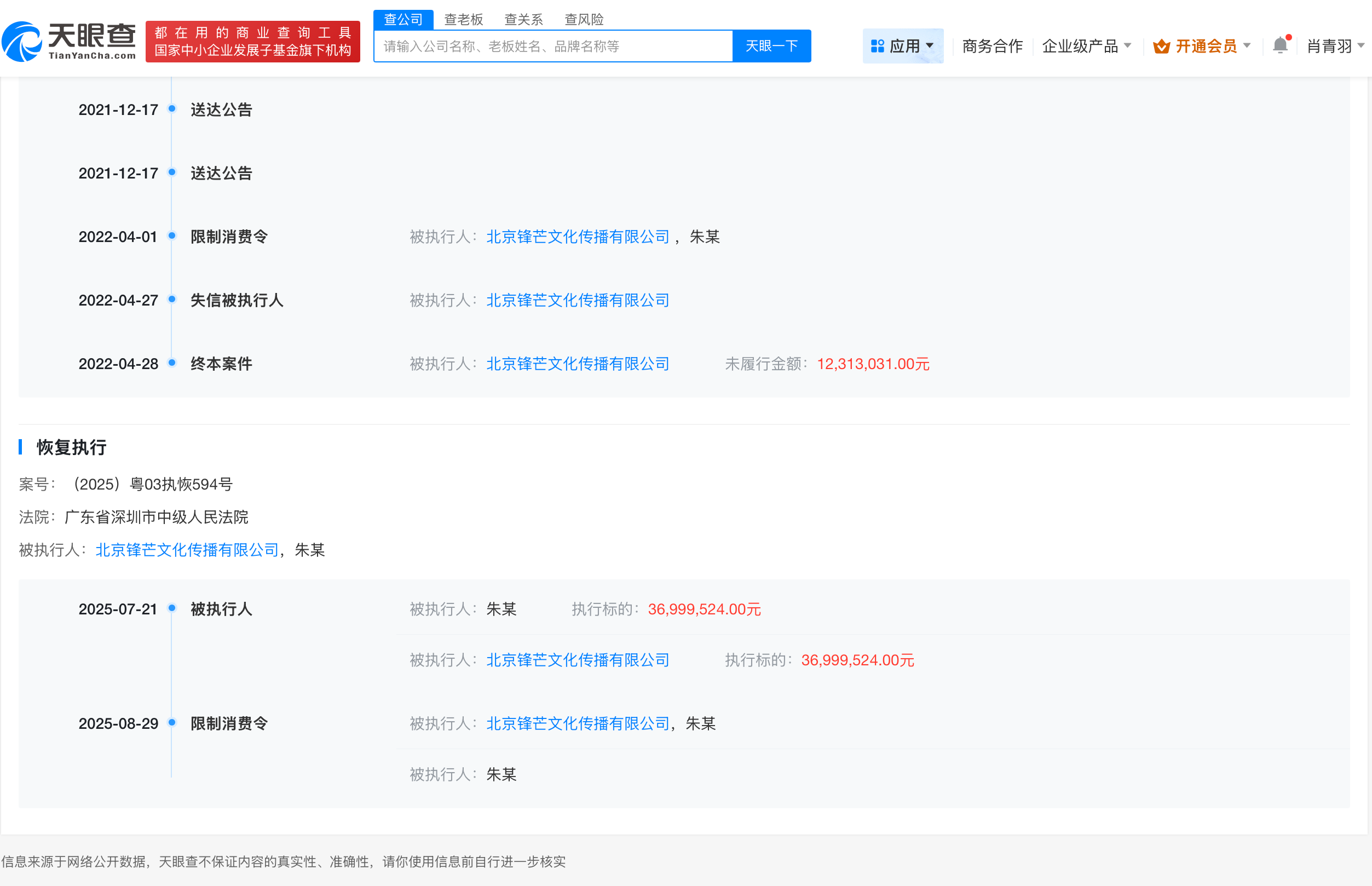
Task: Open company link under 恢复执行 被执行人
Action: (x=186, y=550)
